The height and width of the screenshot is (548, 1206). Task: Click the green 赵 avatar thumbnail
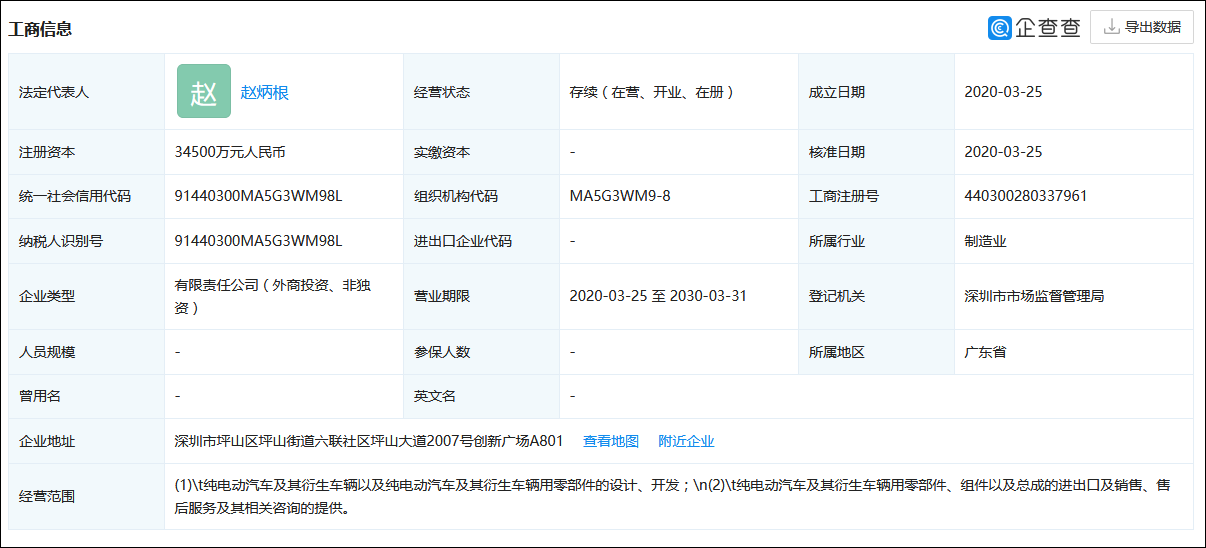pyautogui.click(x=204, y=91)
